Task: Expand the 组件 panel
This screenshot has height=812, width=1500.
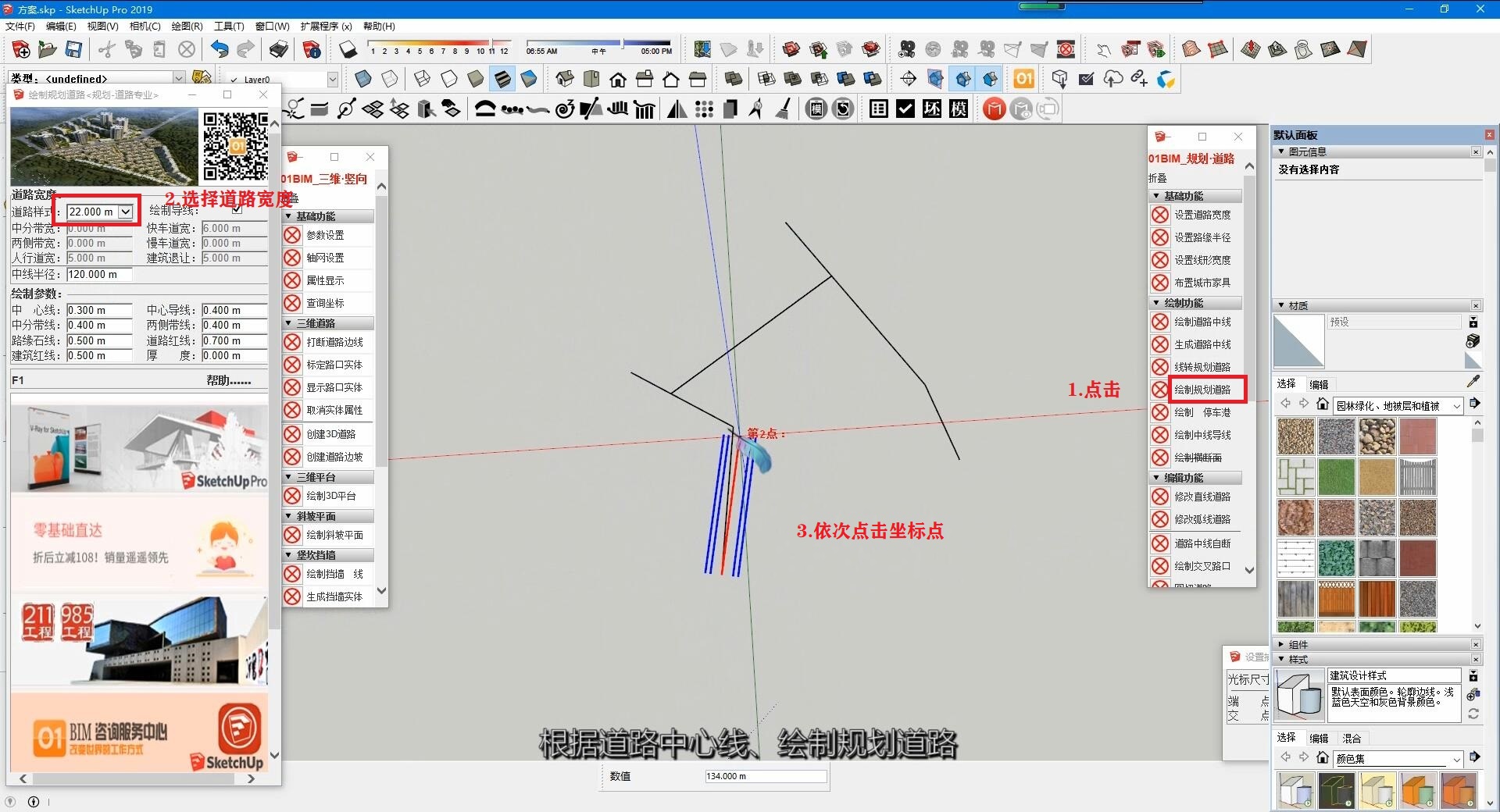Action: tap(1281, 644)
